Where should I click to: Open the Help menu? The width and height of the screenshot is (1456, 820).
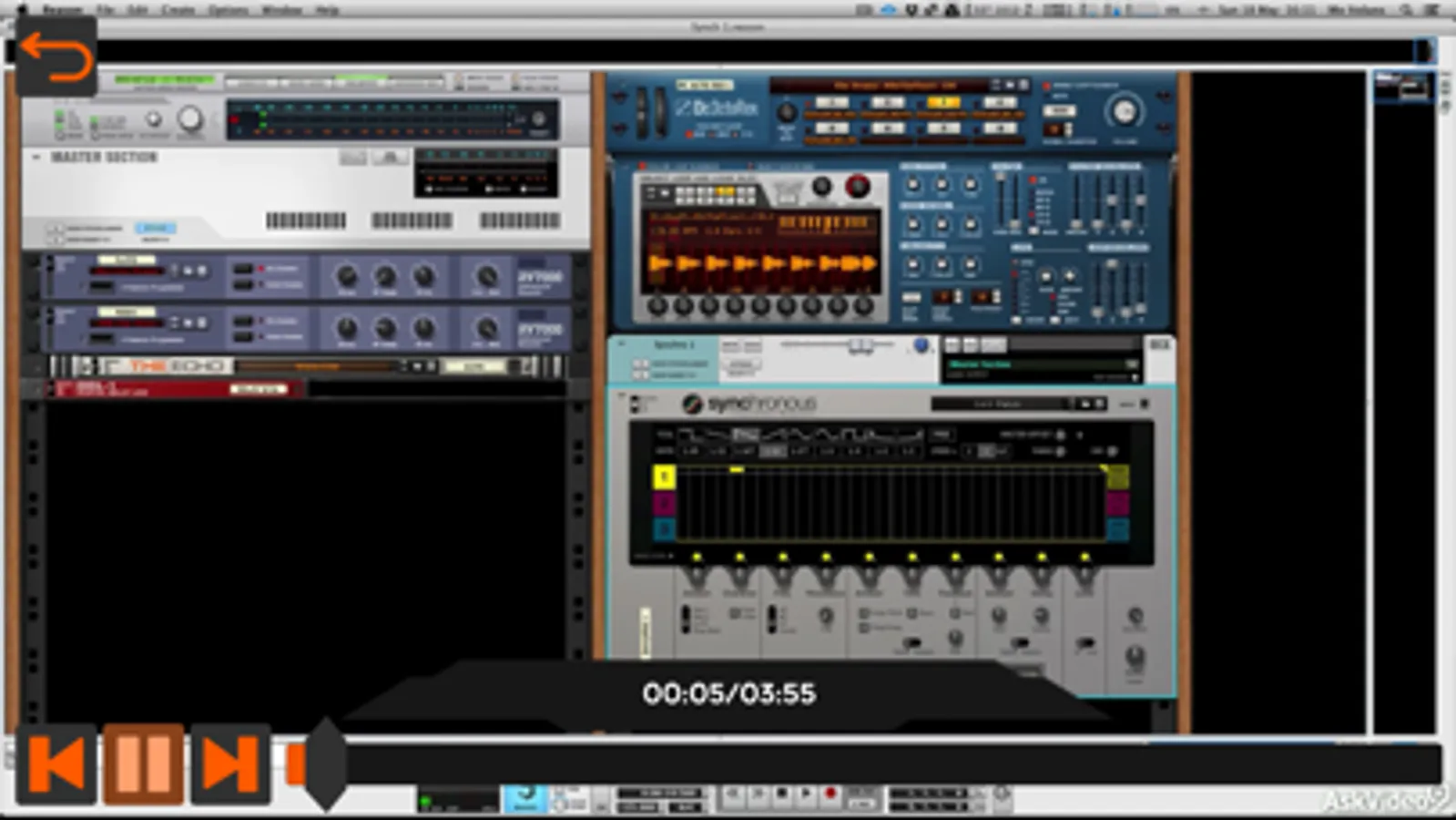[x=327, y=10]
